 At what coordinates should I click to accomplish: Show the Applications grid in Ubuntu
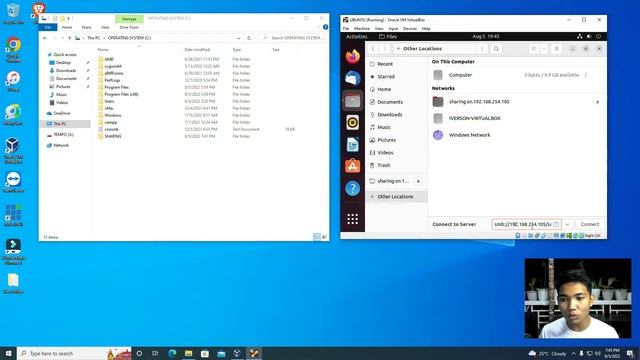353,219
